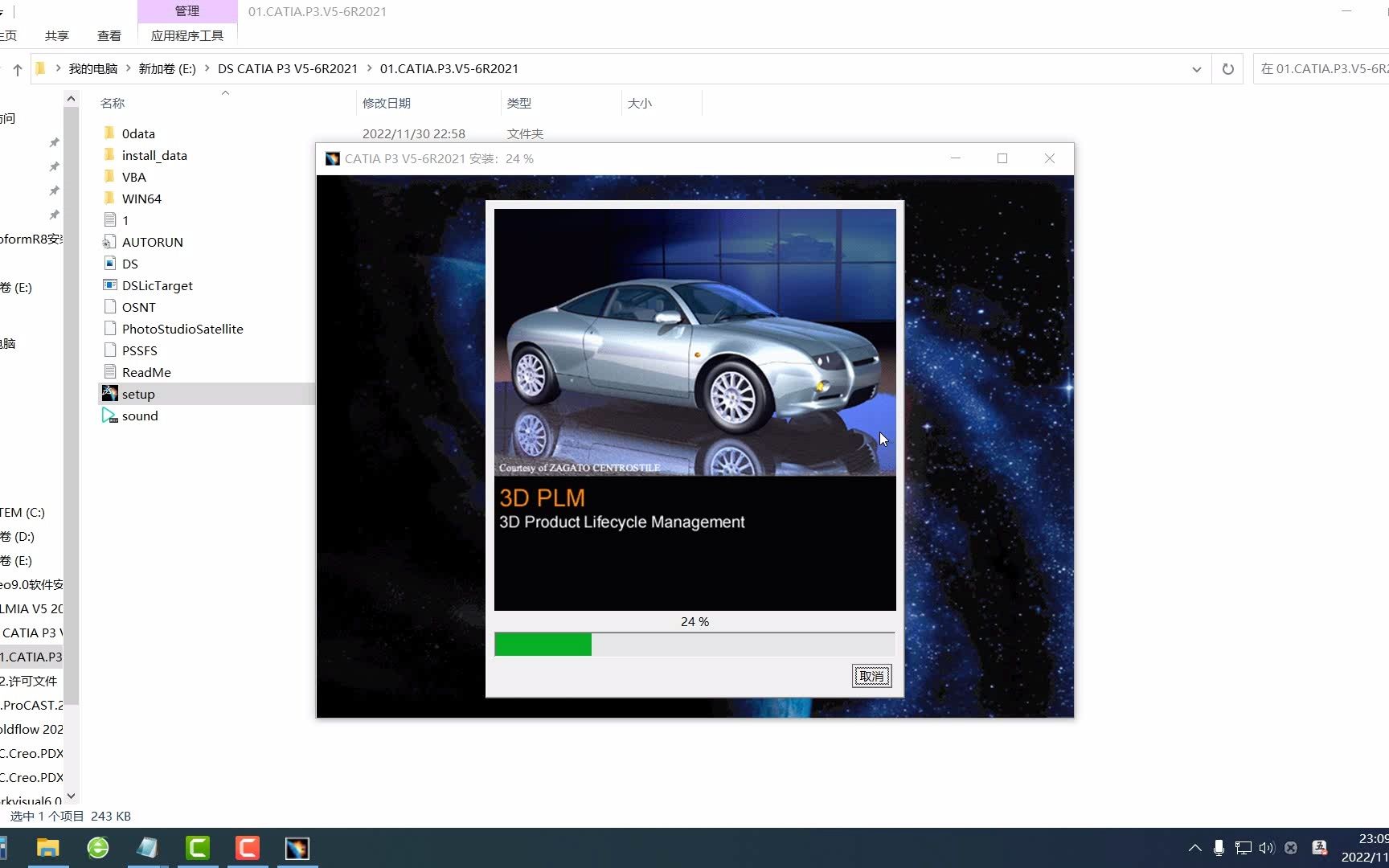Select 2.许可文件 folder in navigation pane
This screenshot has width=1389, height=868.
[x=30, y=681]
